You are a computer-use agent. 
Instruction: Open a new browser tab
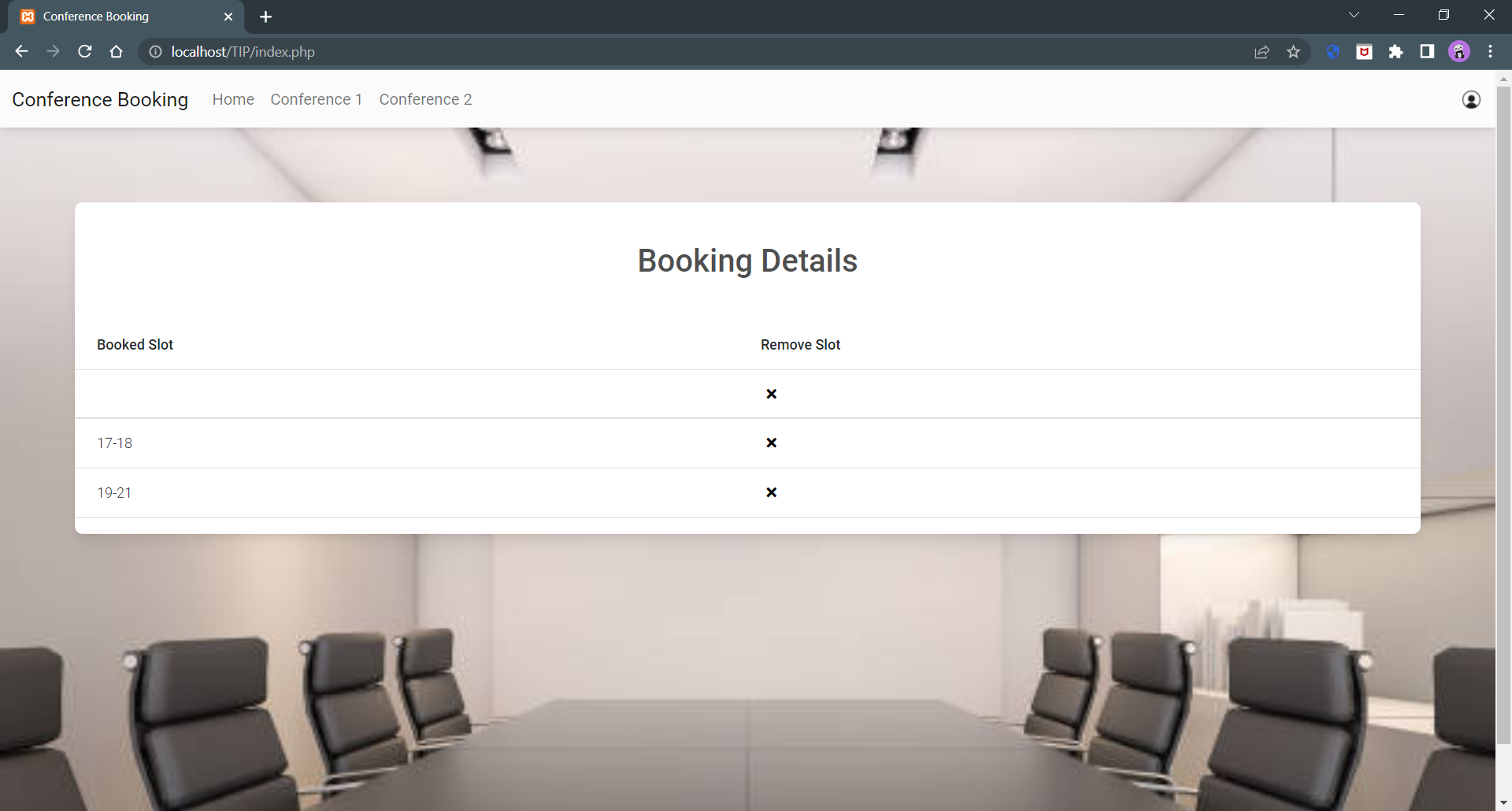(x=265, y=17)
